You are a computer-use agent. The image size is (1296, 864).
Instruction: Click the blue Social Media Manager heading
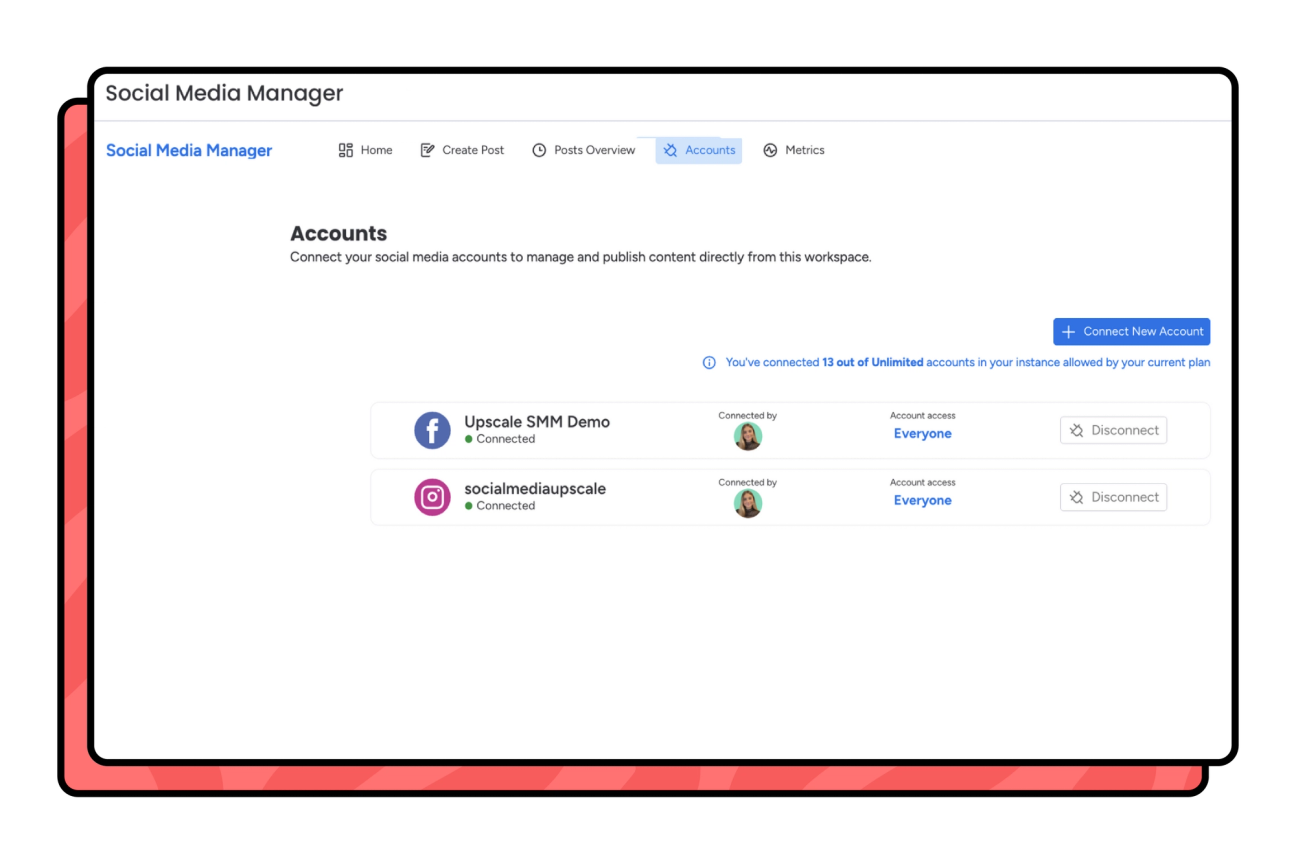pos(189,149)
